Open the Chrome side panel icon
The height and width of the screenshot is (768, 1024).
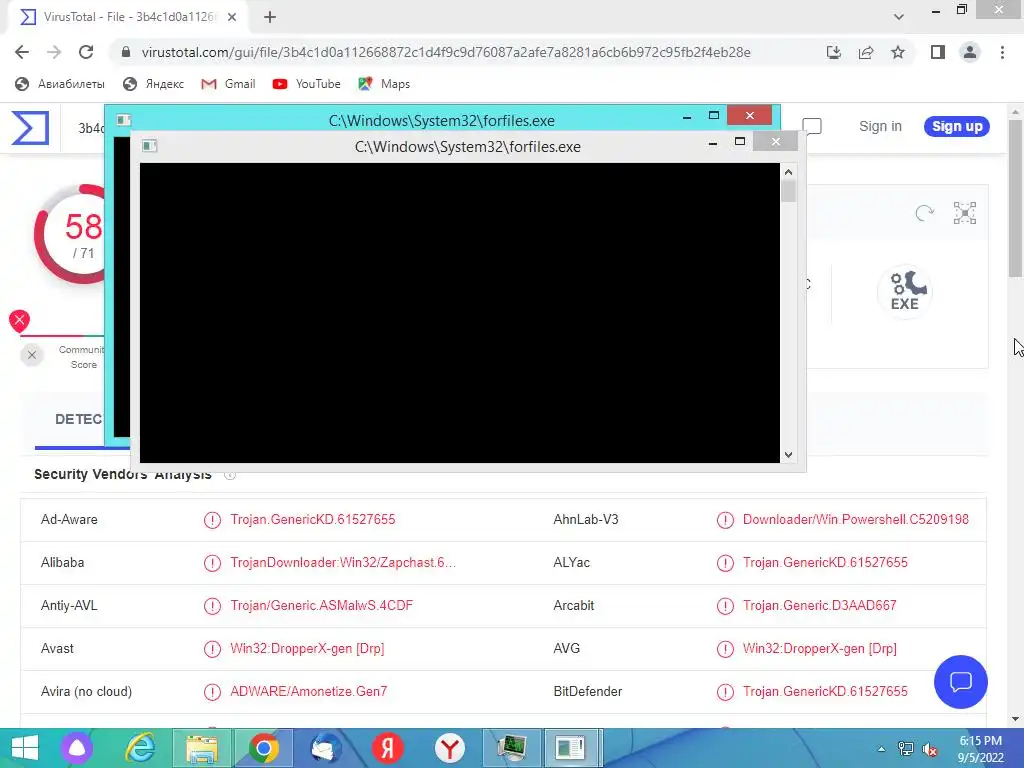point(938,52)
